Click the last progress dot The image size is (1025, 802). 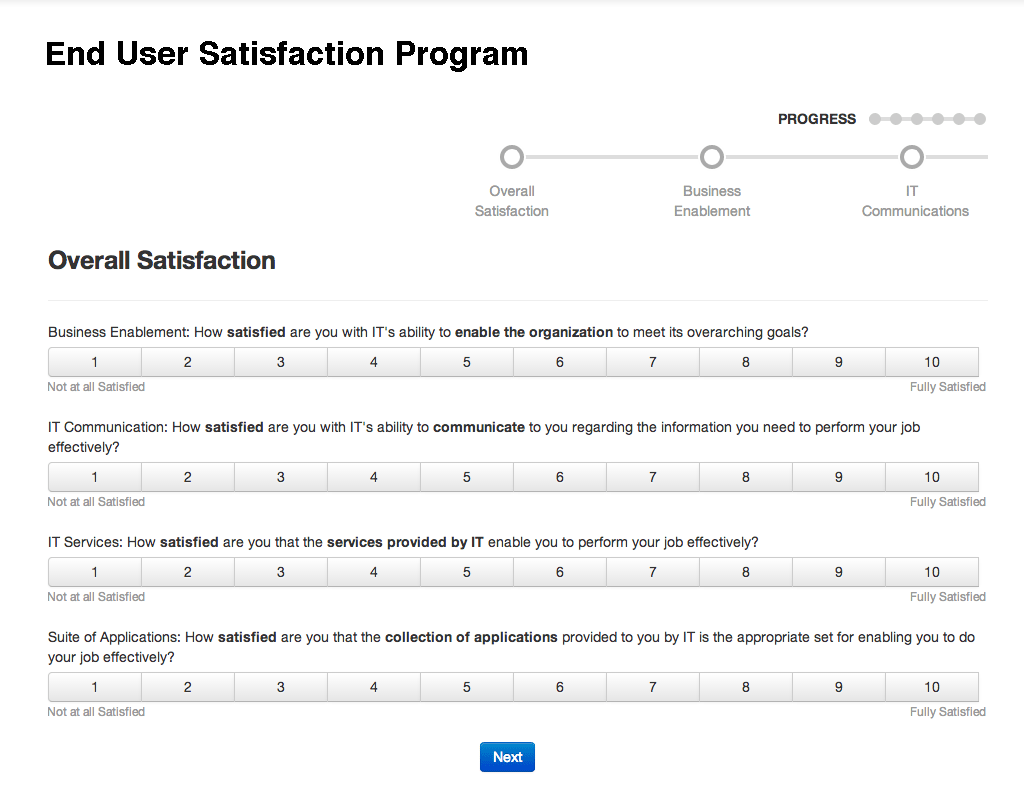pos(980,119)
